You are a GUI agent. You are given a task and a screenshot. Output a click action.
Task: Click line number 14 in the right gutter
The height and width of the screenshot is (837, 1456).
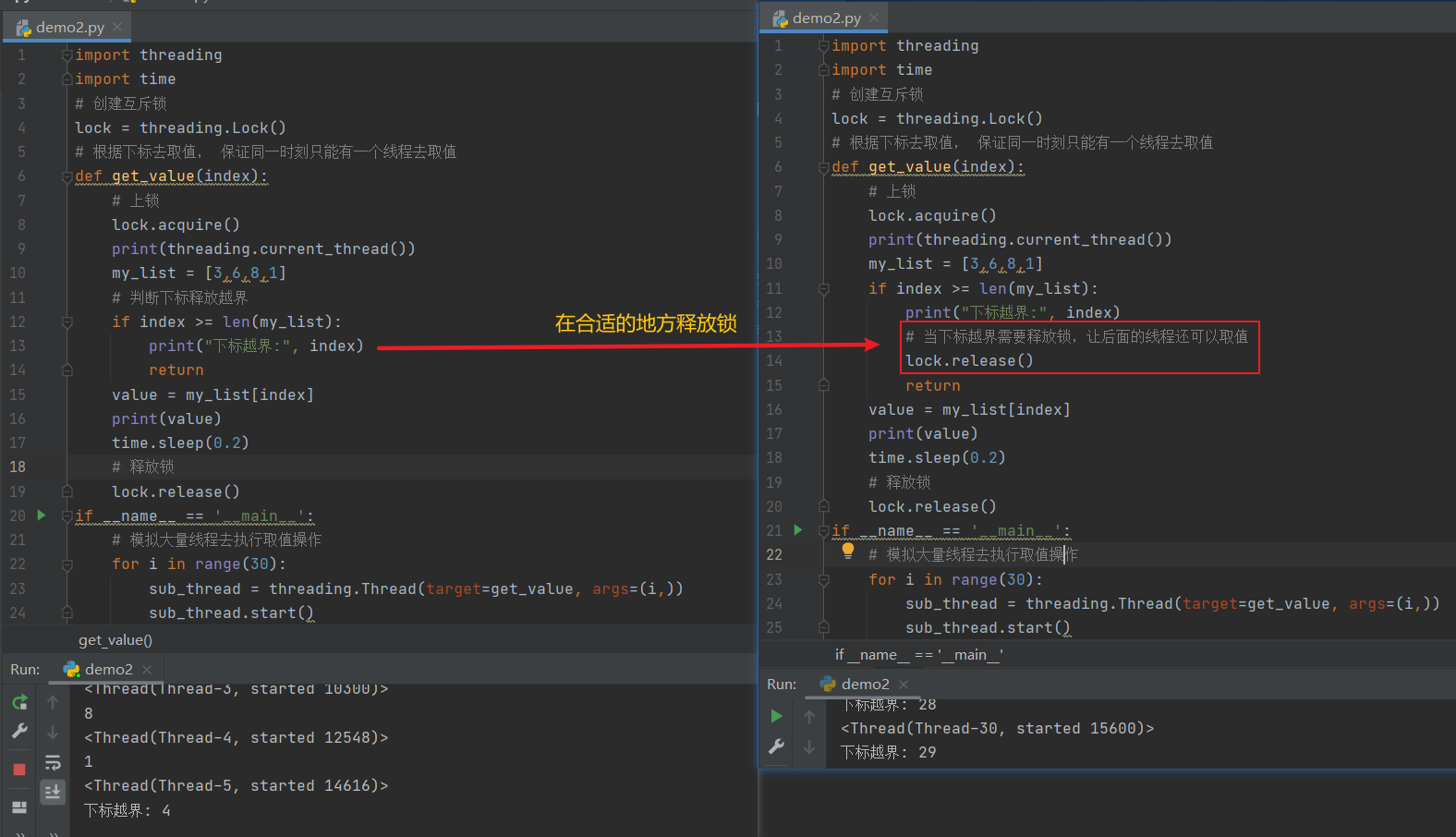774,360
